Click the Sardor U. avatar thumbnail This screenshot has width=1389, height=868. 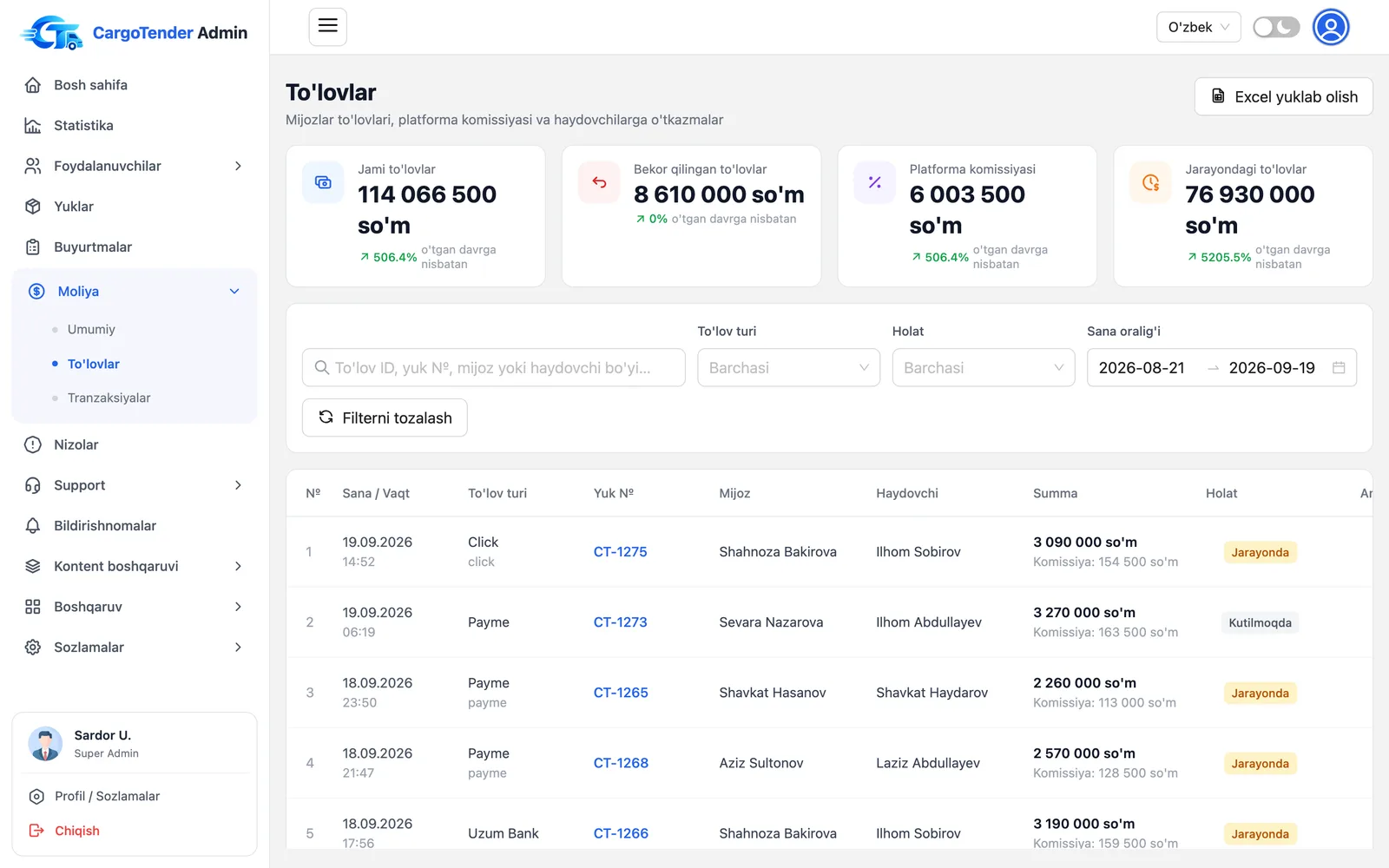tap(45, 744)
